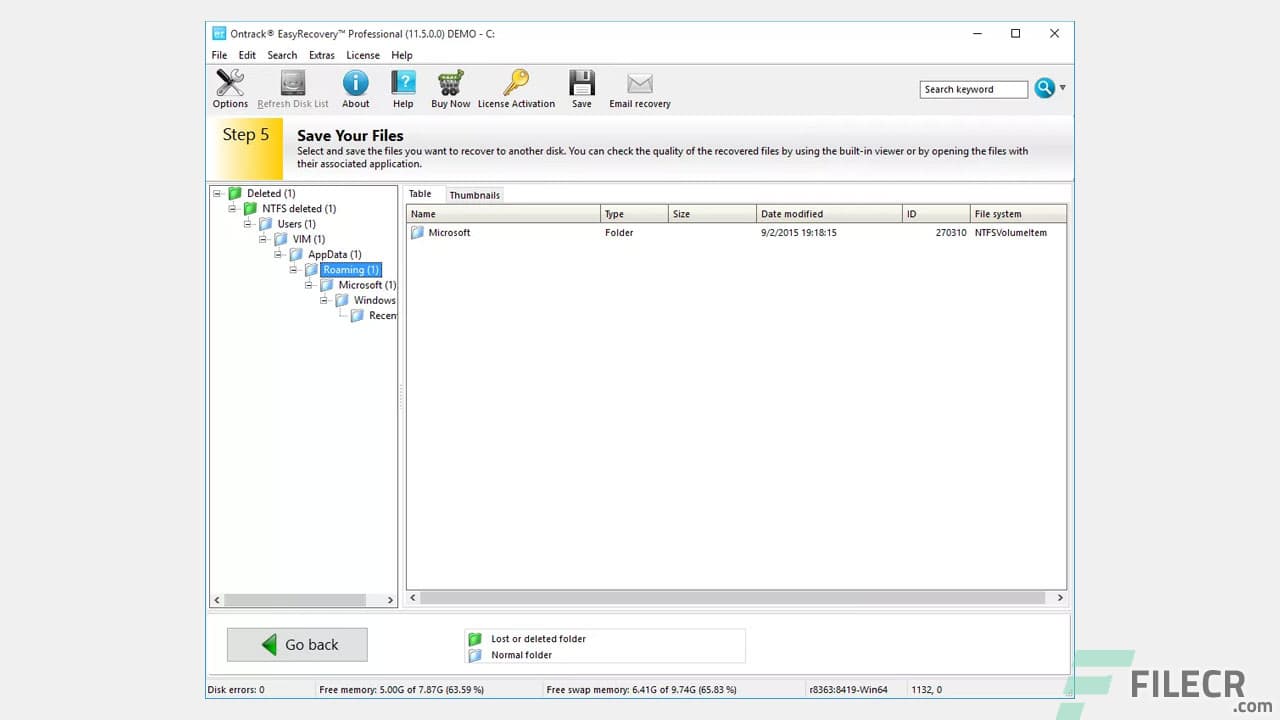Open the Email recovery tool

(x=639, y=84)
